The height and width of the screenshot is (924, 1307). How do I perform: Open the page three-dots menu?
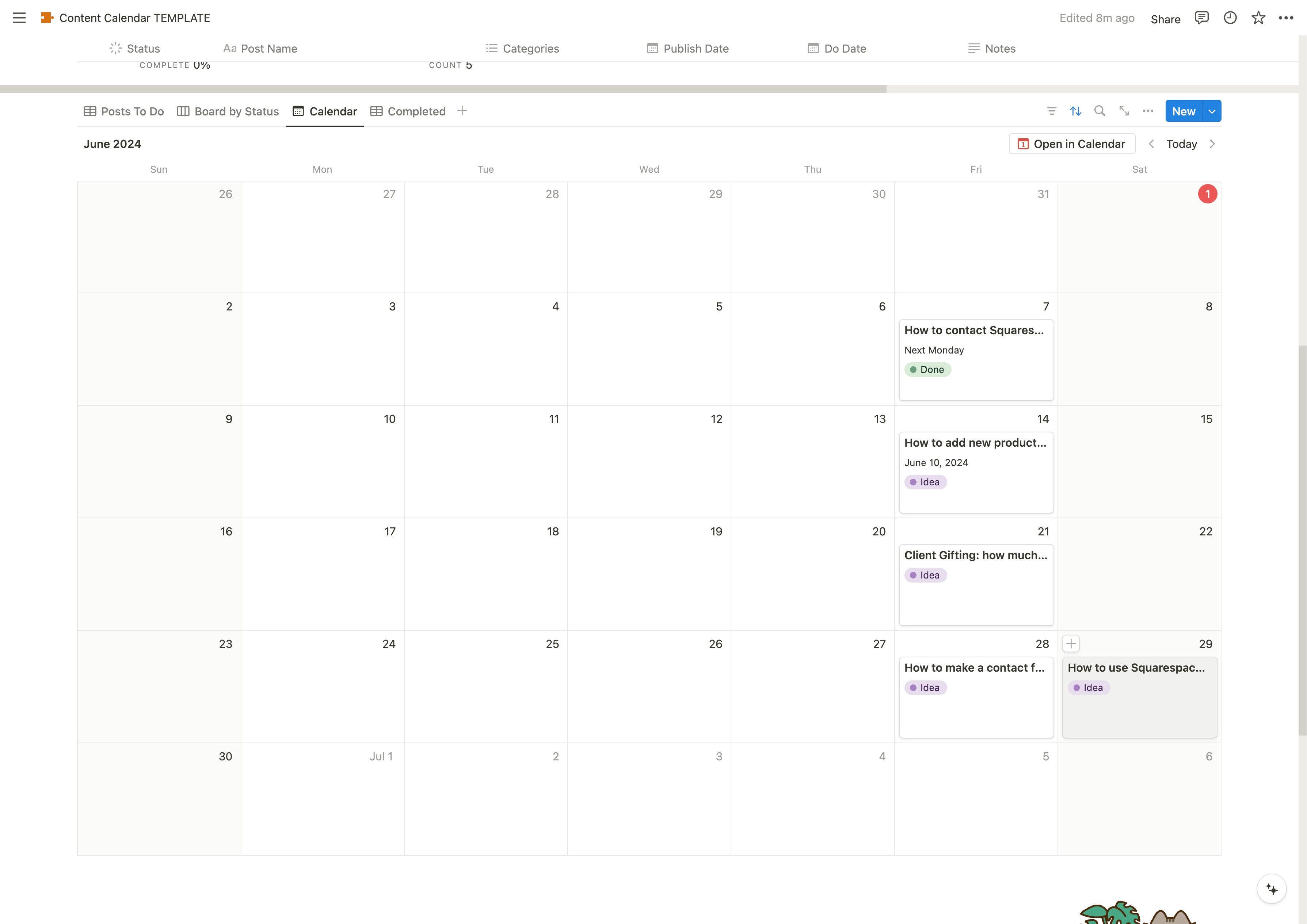pos(1286,18)
